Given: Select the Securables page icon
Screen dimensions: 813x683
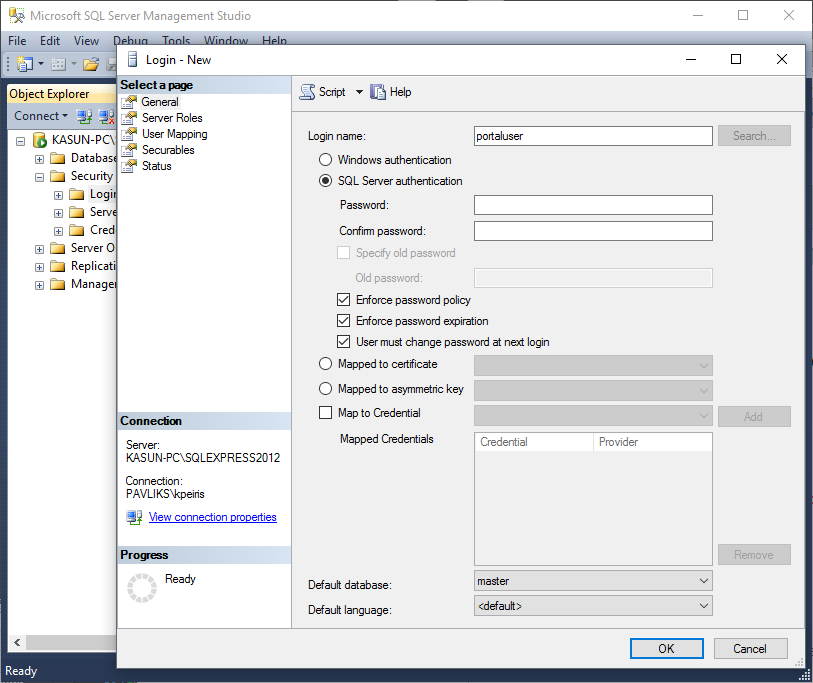Looking at the screenshot, I should (129, 150).
